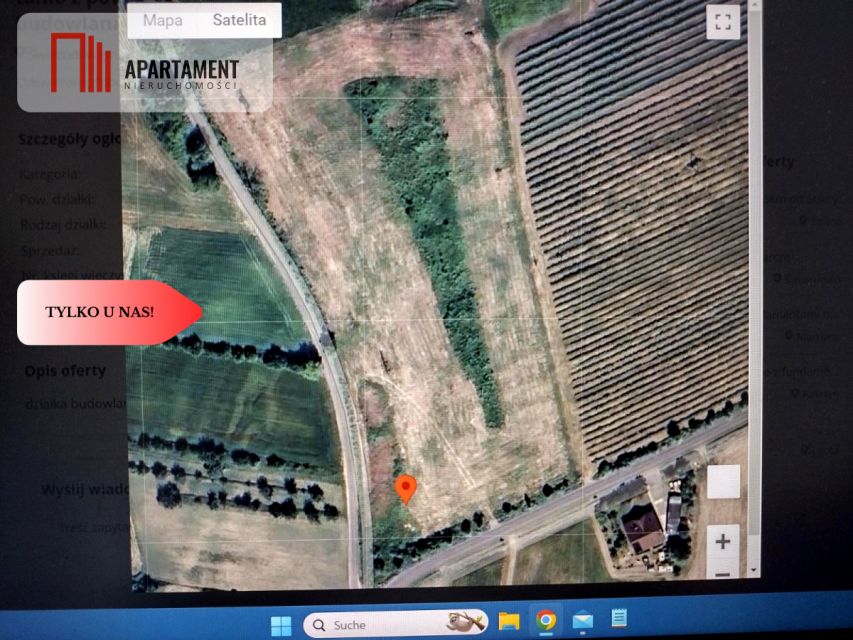Open the Windows Start menu
The height and width of the screenshot is (640, 853).
tap(281, 625)
